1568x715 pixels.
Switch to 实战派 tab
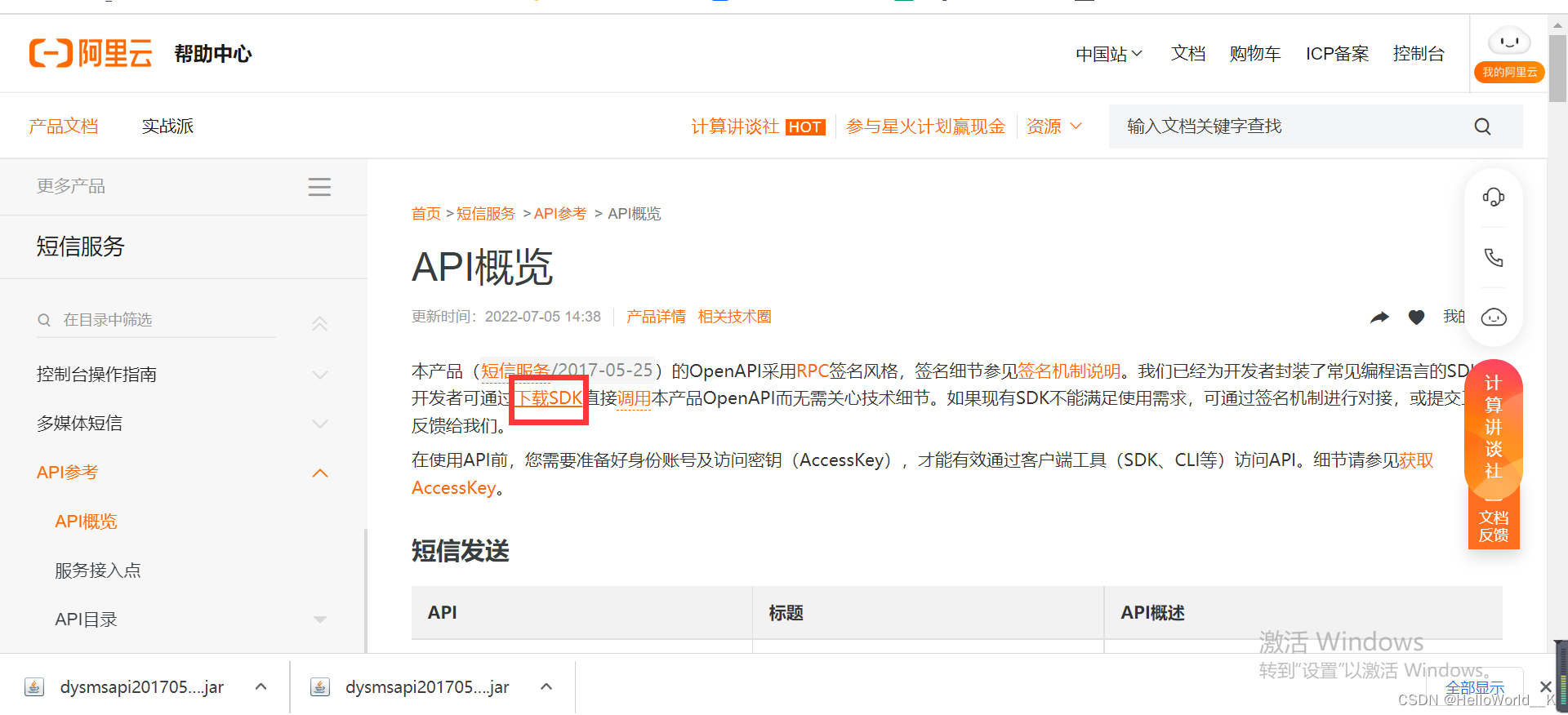point(167,127)
